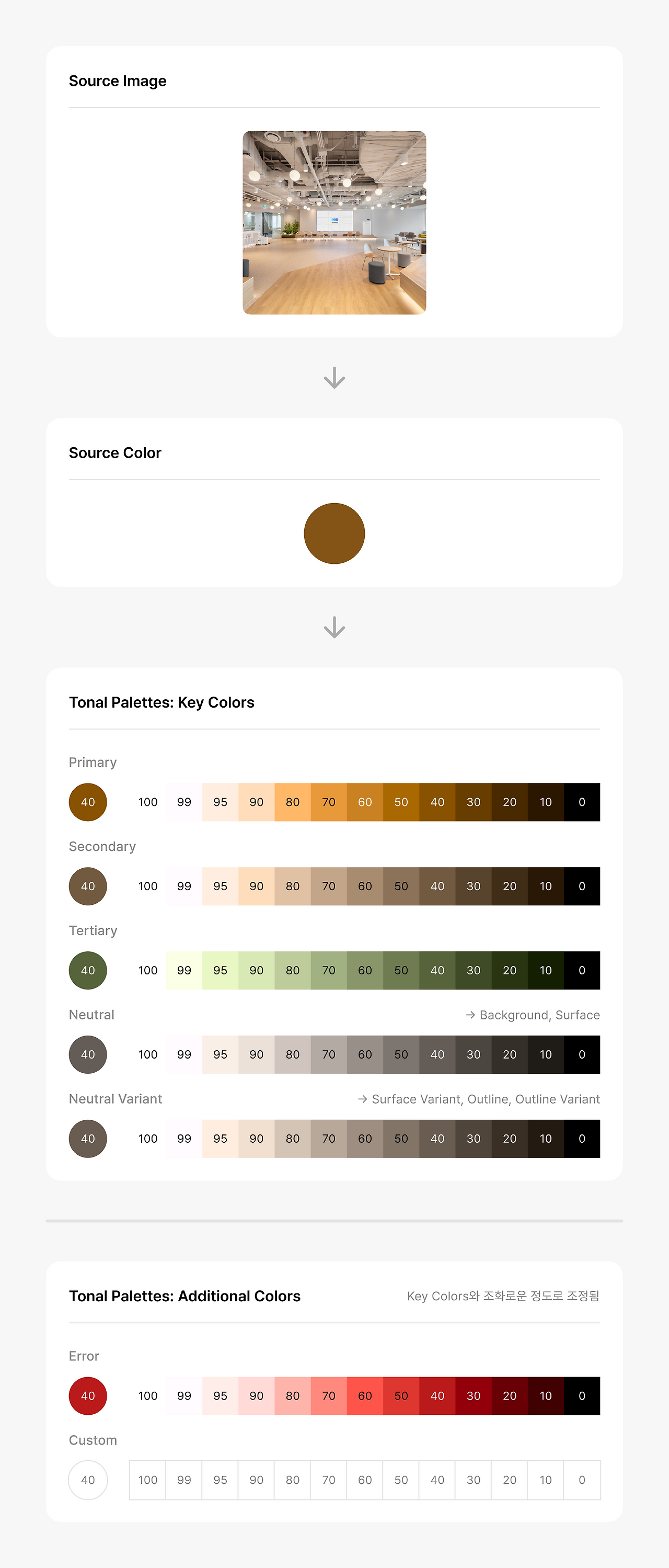Select the Error tone 60 swatch

click(365, 1396)
